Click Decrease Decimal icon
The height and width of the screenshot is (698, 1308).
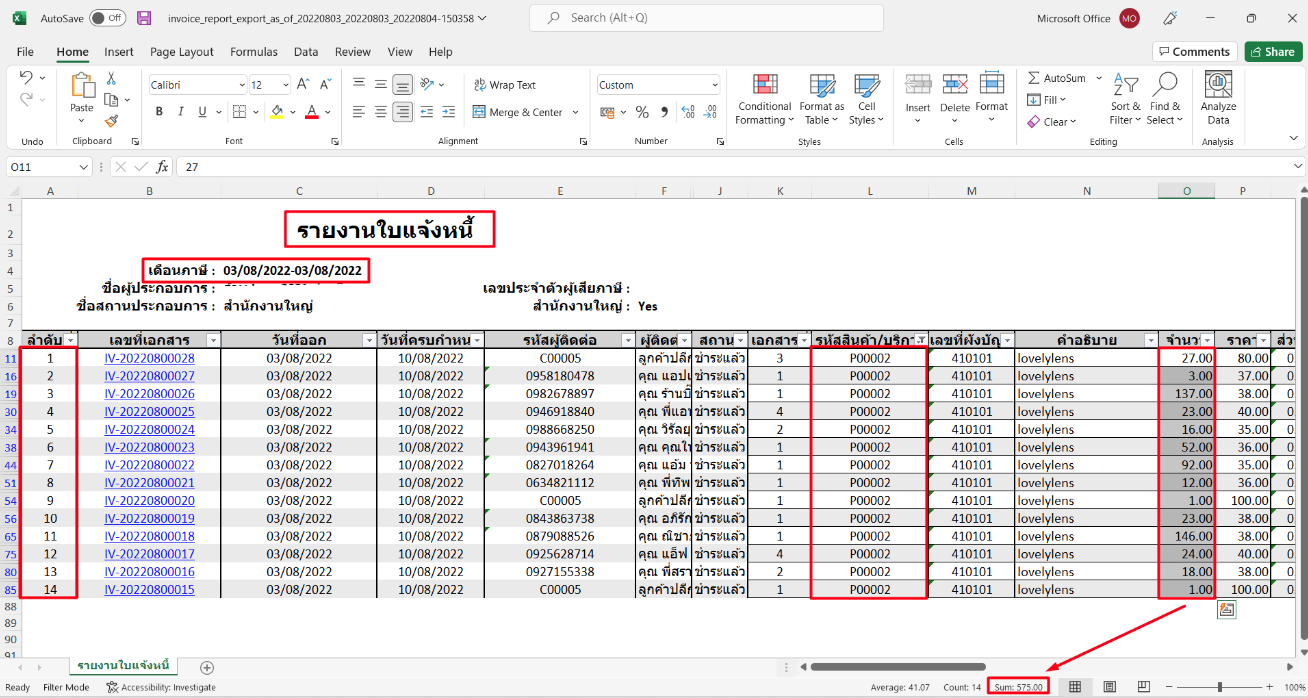point(708,112)
